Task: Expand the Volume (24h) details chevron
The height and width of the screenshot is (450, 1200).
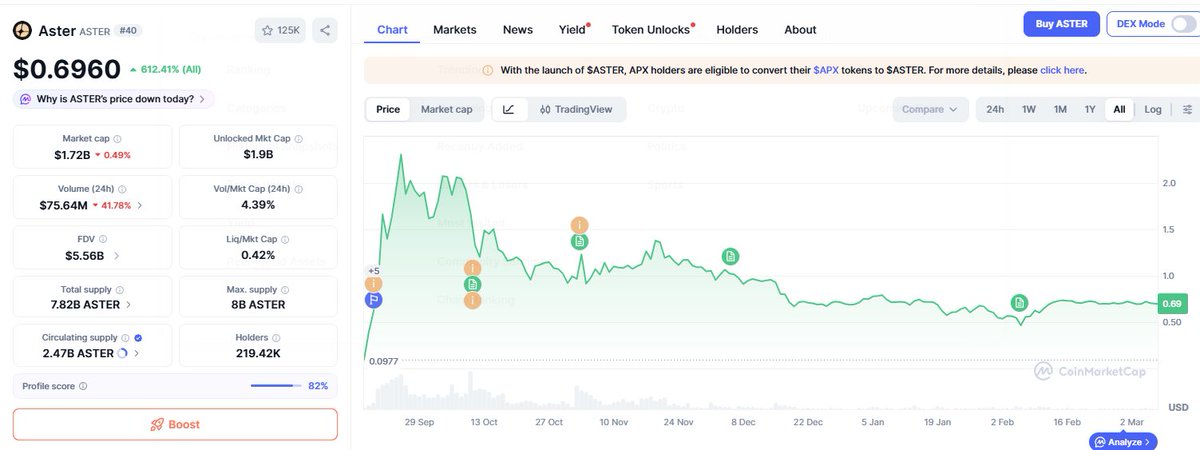Action: pos(139,205)
